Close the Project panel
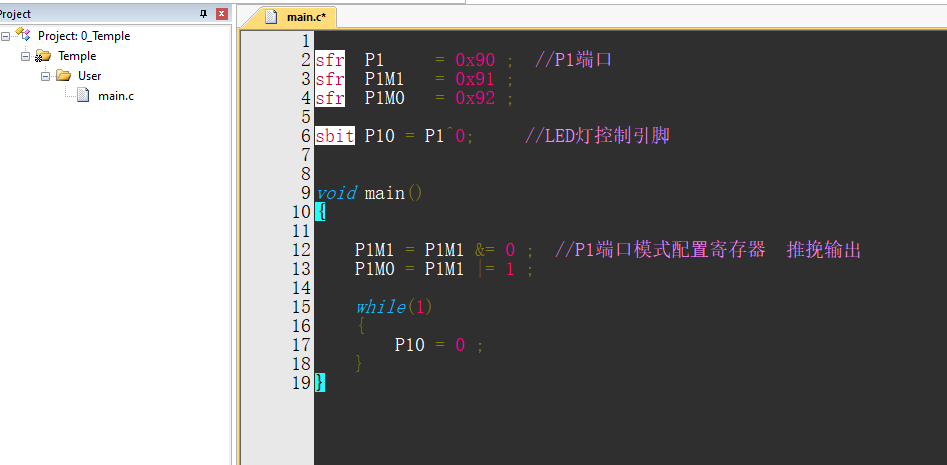This screenshot has width=947, height=465. pos(222,14)
